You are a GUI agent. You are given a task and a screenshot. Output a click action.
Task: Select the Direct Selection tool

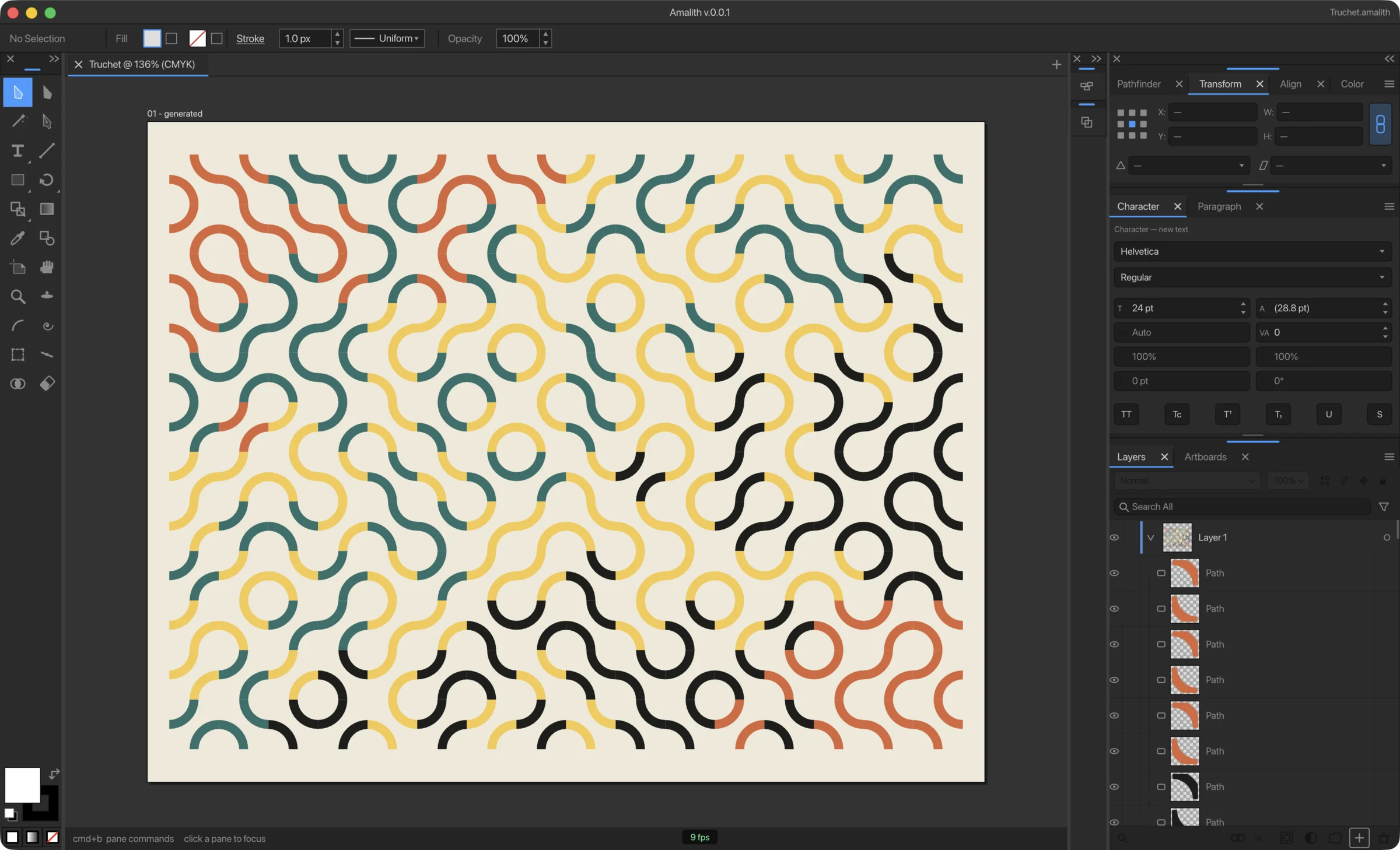click(x=47, y=92)
